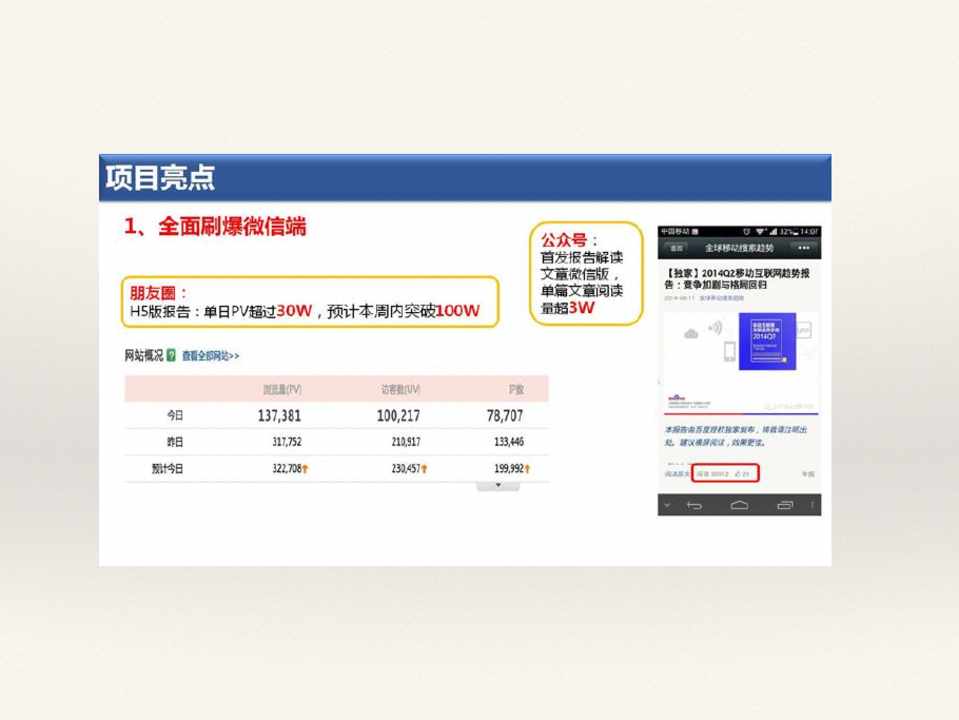Screen dimensions: 959x720
Task: Click the orange up arrow next to 322,708
Action: [x=305, y=468]
